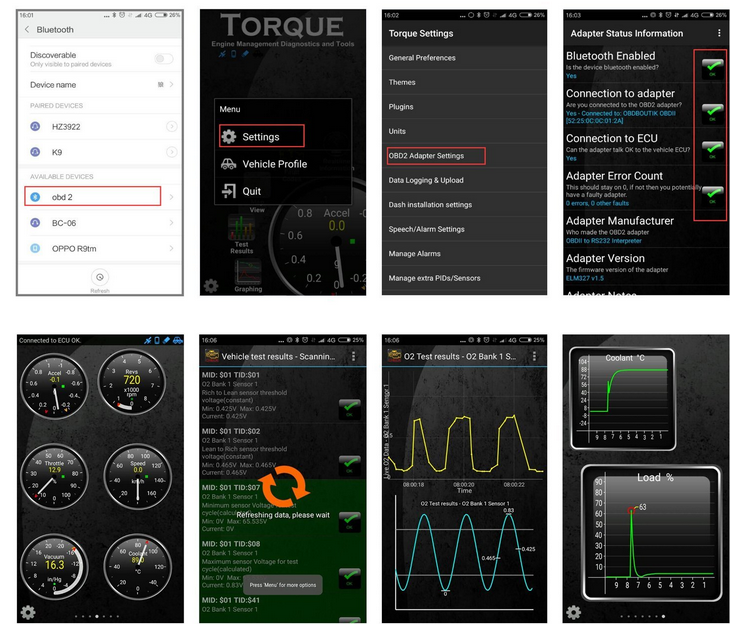
Task: Open overflow menu in O2 Test results
Action: (534, 356)
